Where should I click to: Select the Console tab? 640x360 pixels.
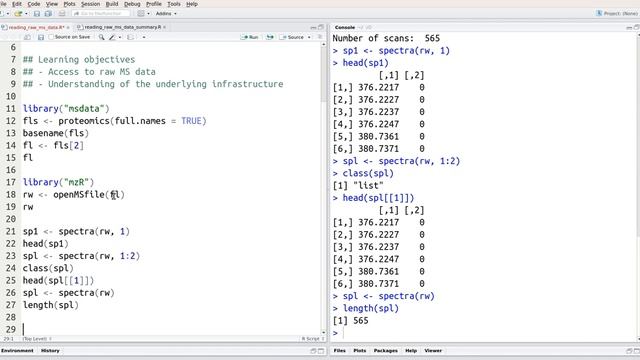[x=344, y=27]
